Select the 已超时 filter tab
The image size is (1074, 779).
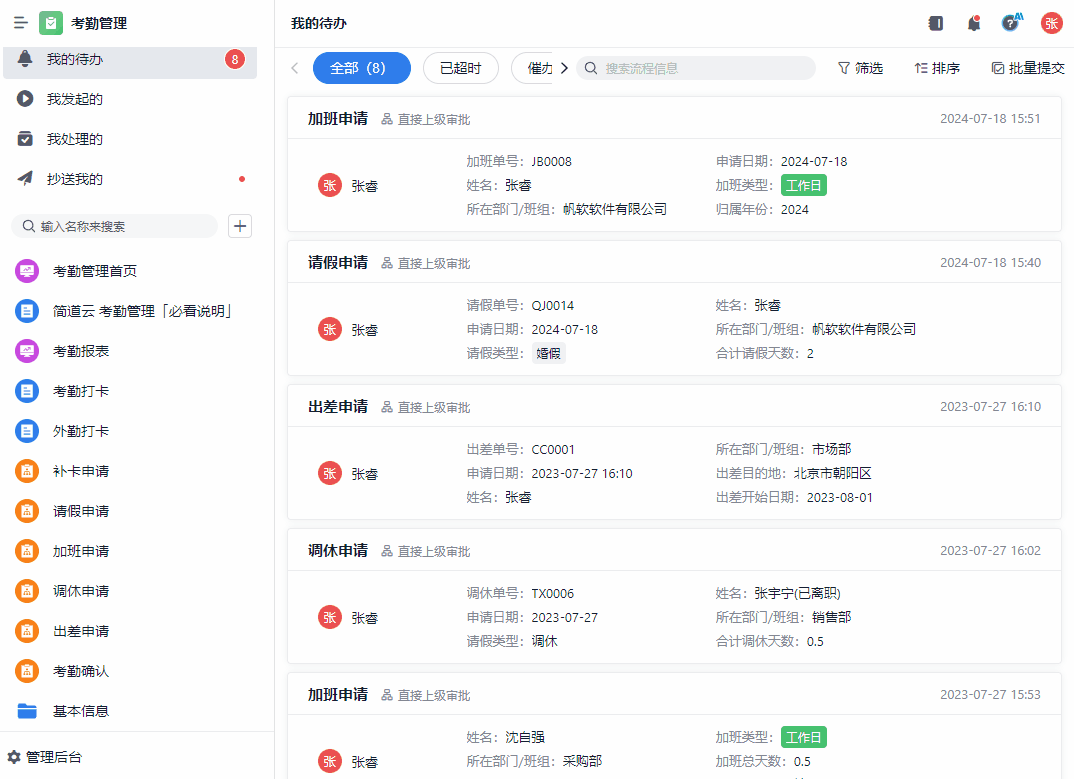click(x=460, y=68)
